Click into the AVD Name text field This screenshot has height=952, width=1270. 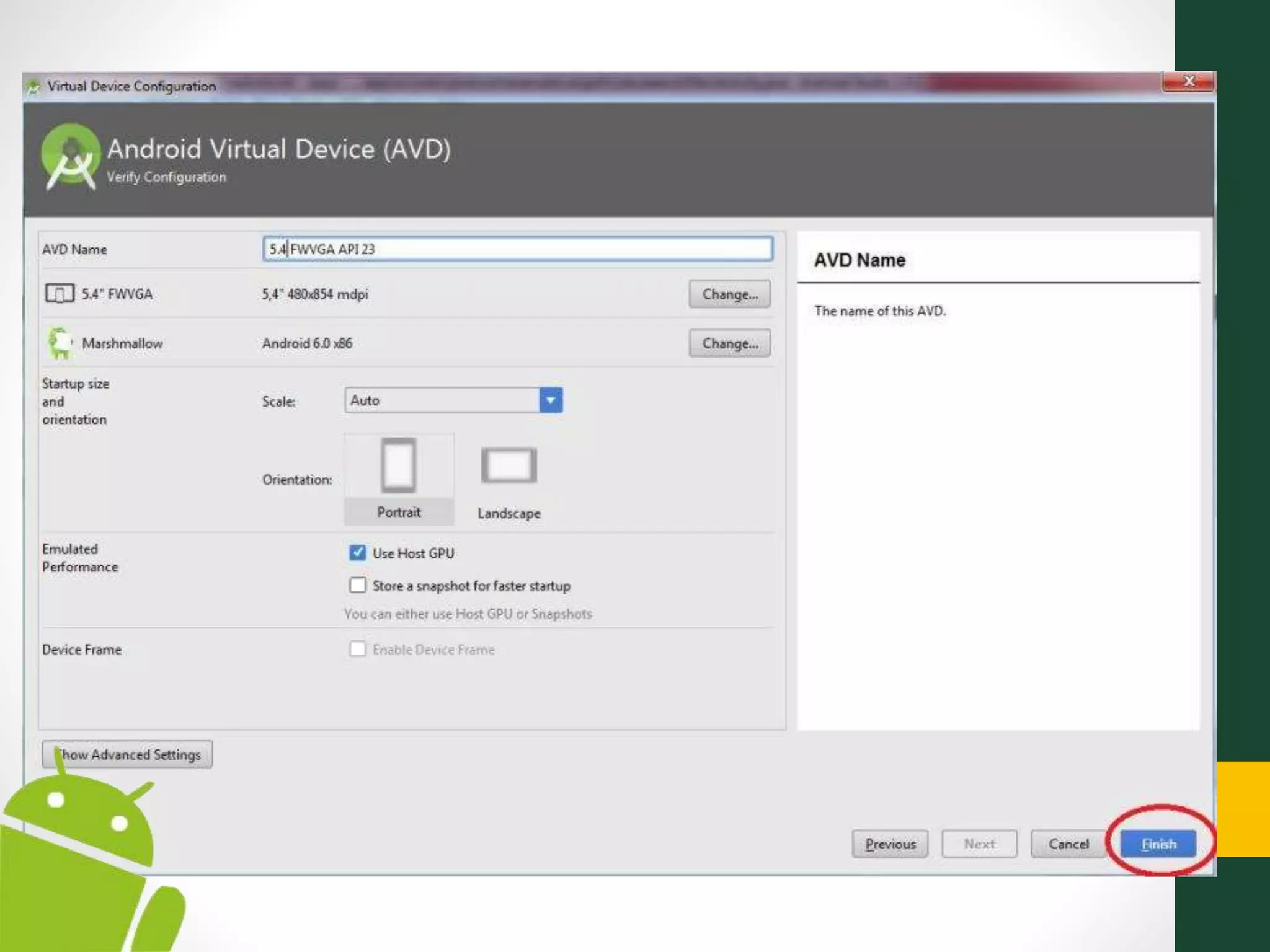[x=517, y=249]
